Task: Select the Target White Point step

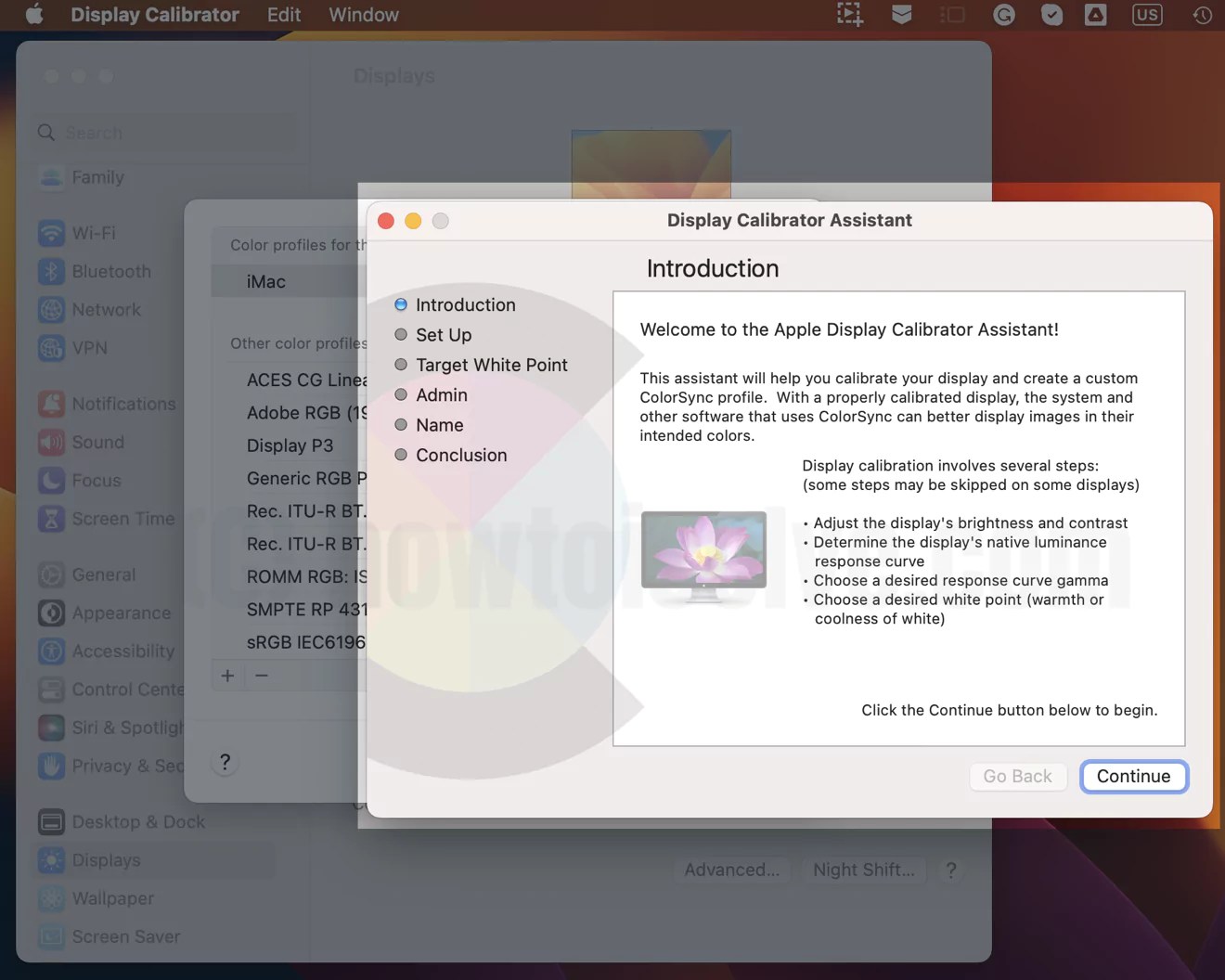Action: 491,365
